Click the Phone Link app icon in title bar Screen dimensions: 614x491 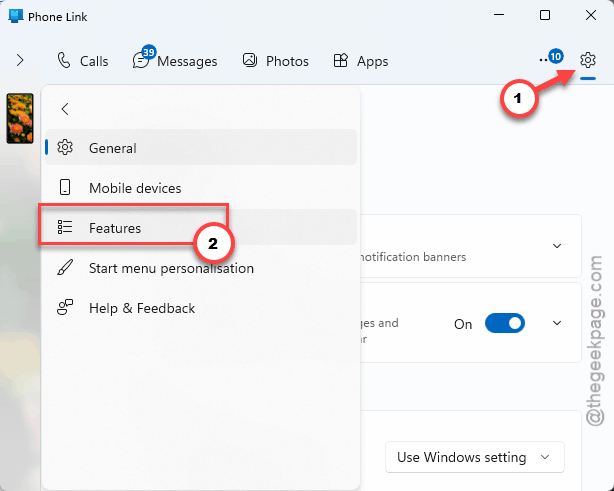tap(16, 16)
